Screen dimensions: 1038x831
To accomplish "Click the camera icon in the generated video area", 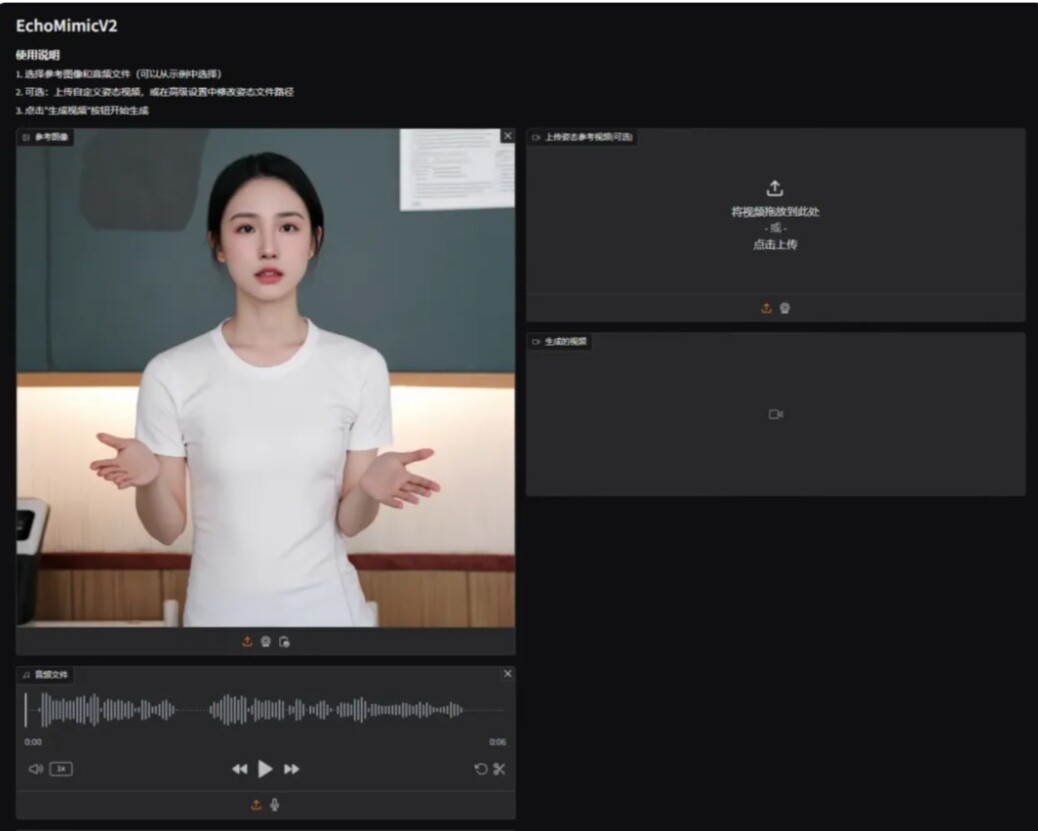I will (x=776, y=413).
